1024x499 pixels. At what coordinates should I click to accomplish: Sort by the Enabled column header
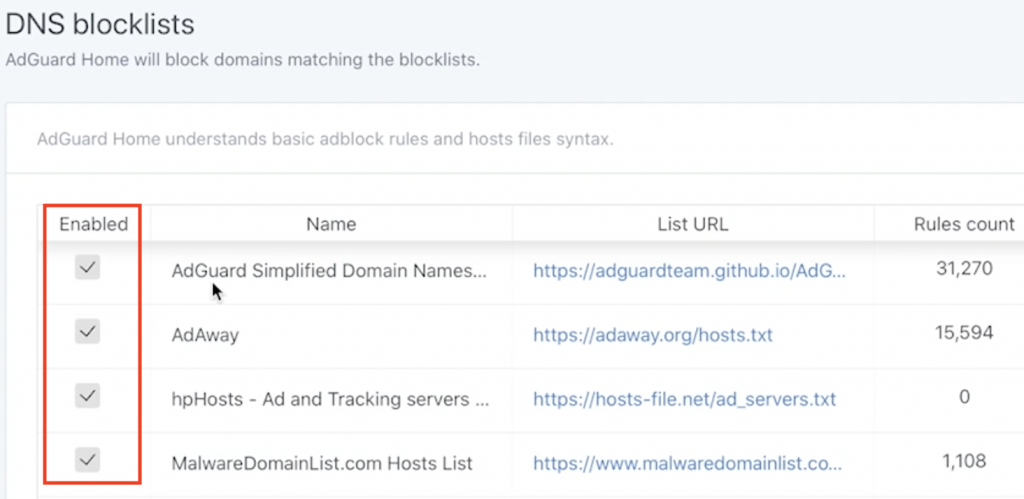(x=93, y=225)
